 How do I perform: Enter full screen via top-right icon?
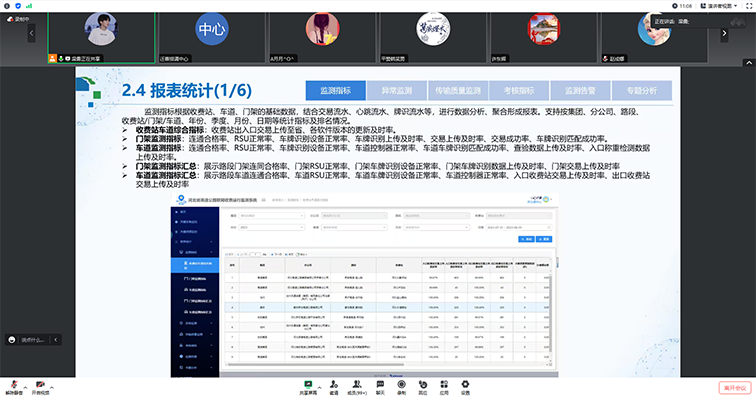[x=749, y=6]
